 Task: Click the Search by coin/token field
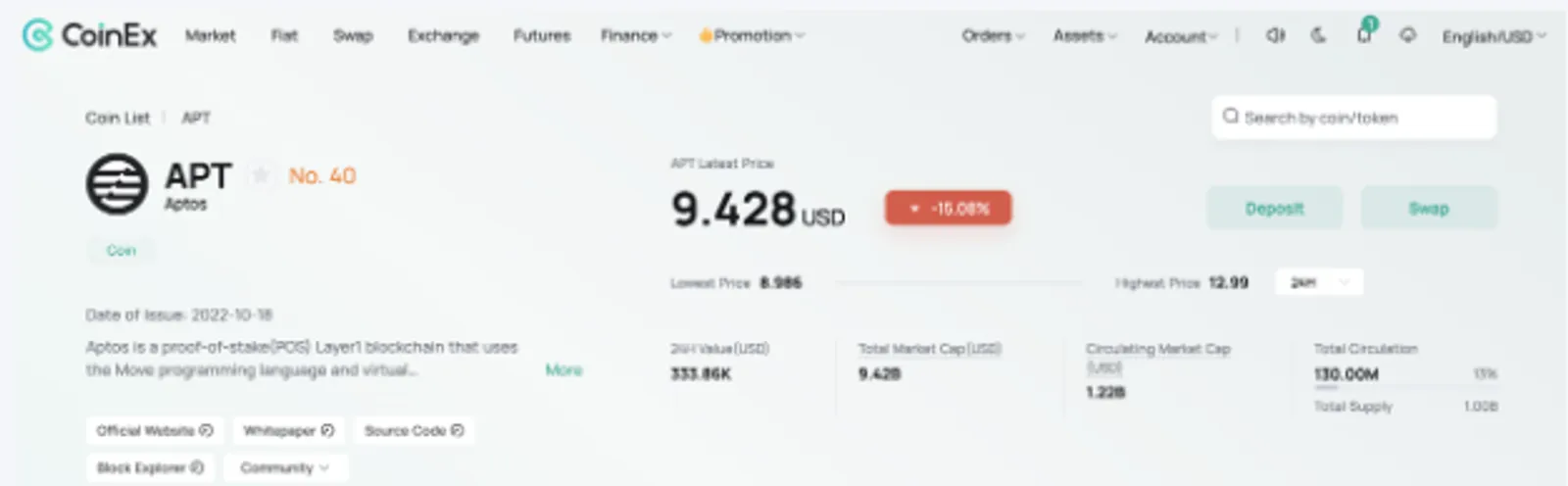(1354, 118)
